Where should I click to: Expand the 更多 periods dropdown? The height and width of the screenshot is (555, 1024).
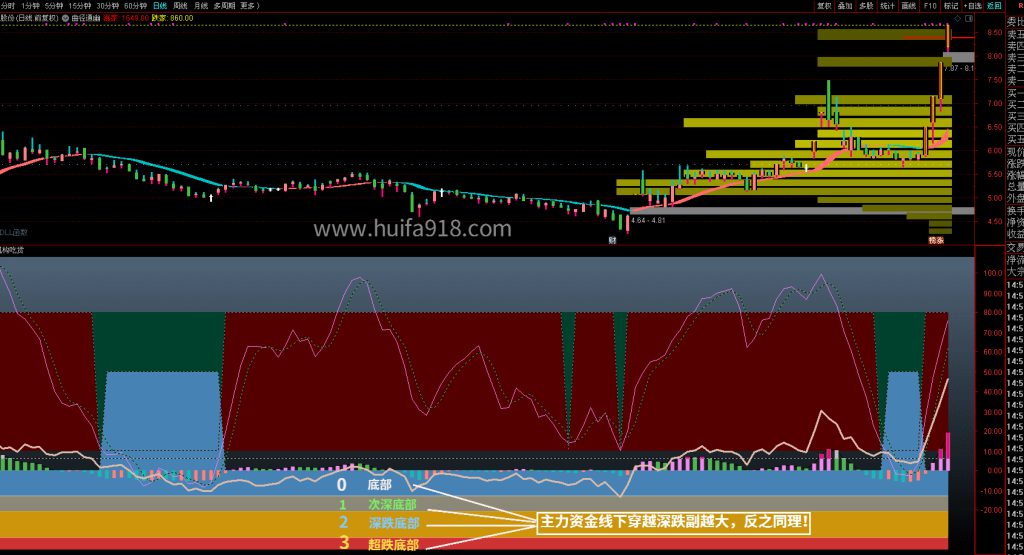coord(245,6)
